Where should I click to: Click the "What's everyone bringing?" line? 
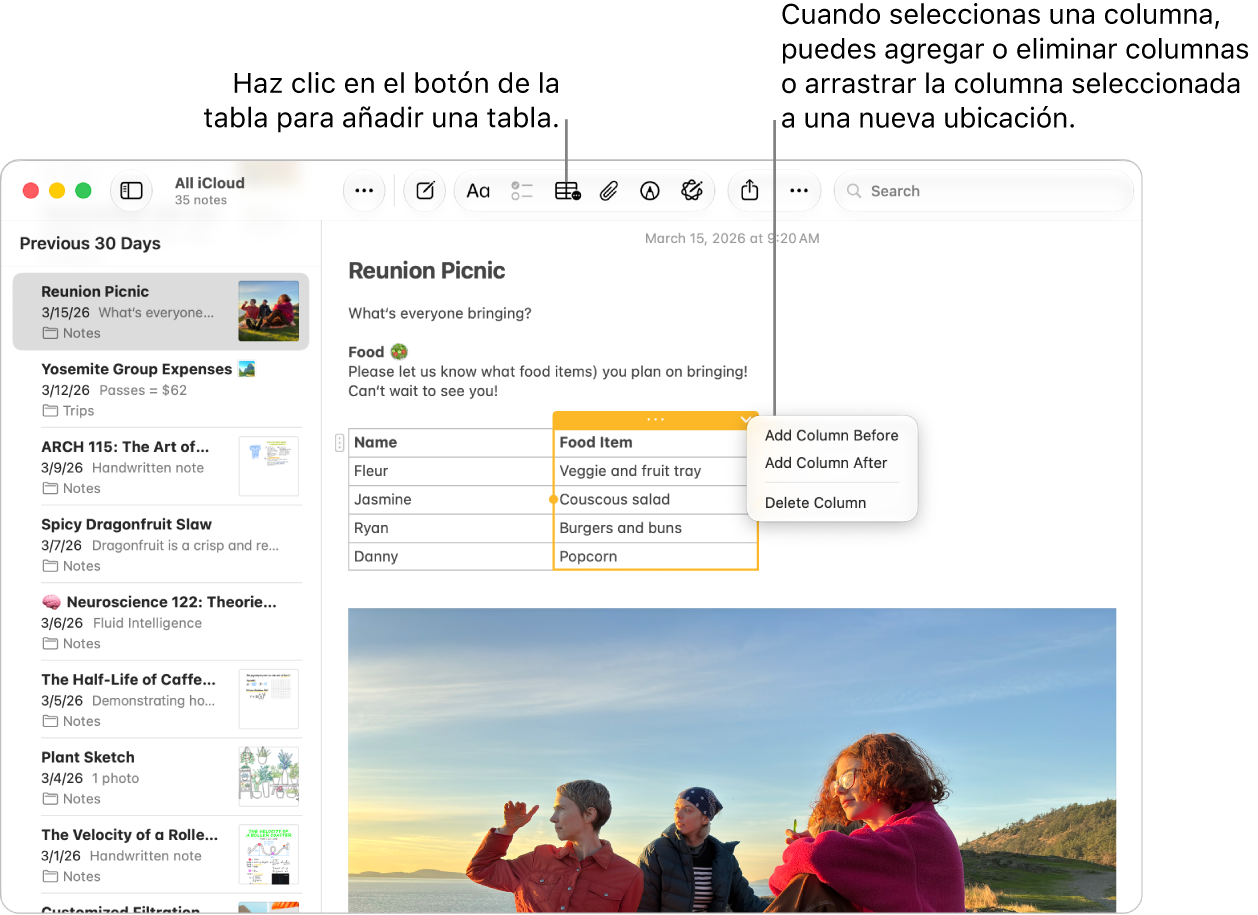pyautogui.click(x=440, y=314)
